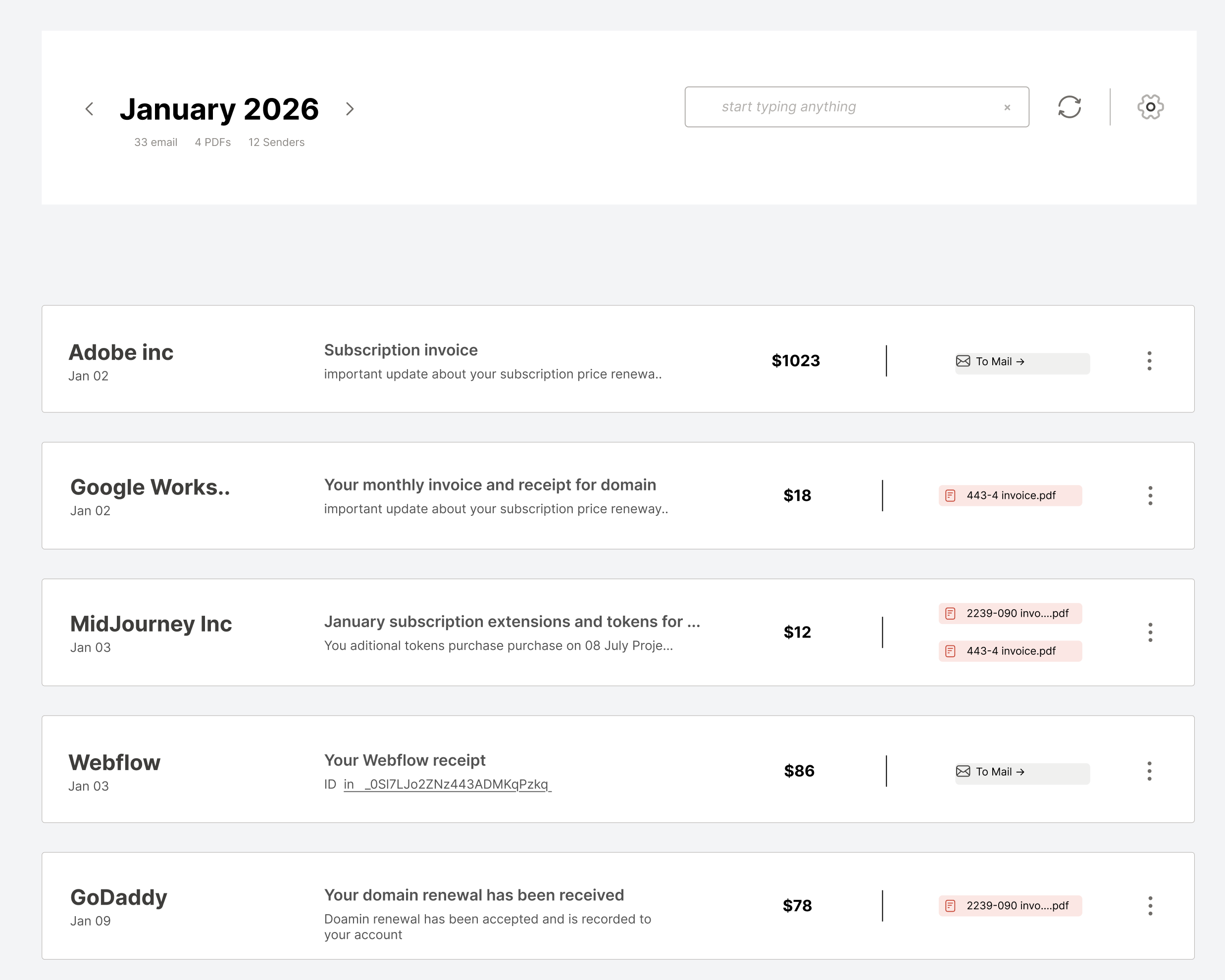Select the Google Works.. sender name
Screen dimensions: 1225x980
150,487
